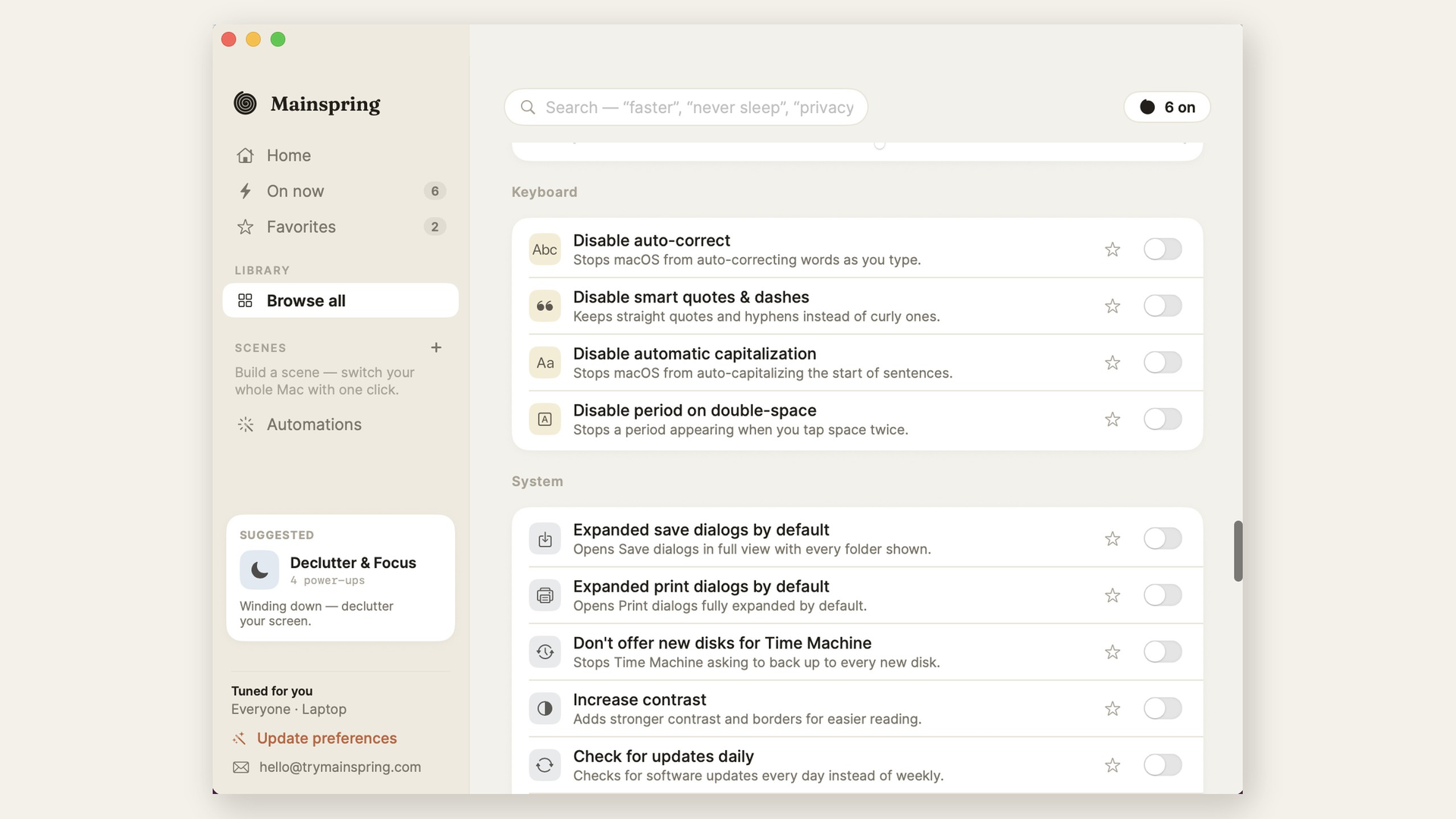Toggle Don't offer new disks for Time Machine
The height and width of the screenshot is (819, 1456).
1163,652
